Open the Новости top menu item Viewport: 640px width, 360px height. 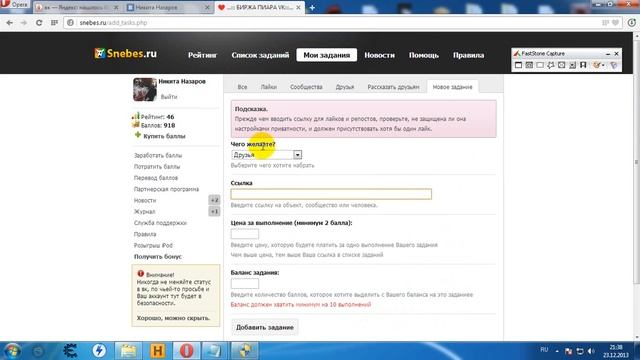[x=380, y=55]
